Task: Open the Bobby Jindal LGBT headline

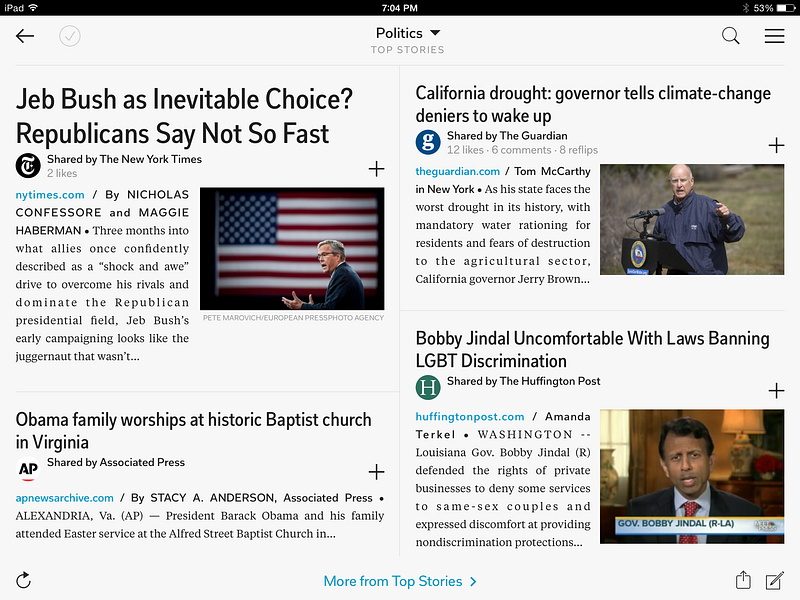Action: 592,349
